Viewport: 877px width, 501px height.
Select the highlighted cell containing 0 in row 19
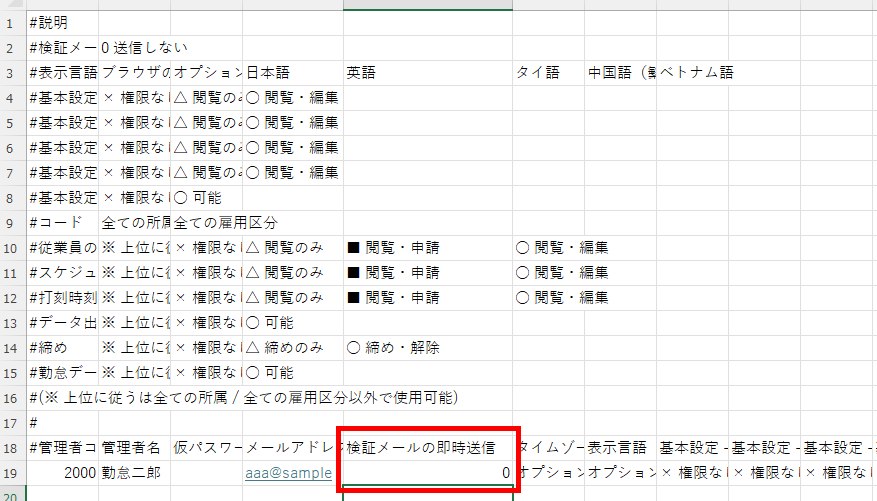[x=427, y=472]
